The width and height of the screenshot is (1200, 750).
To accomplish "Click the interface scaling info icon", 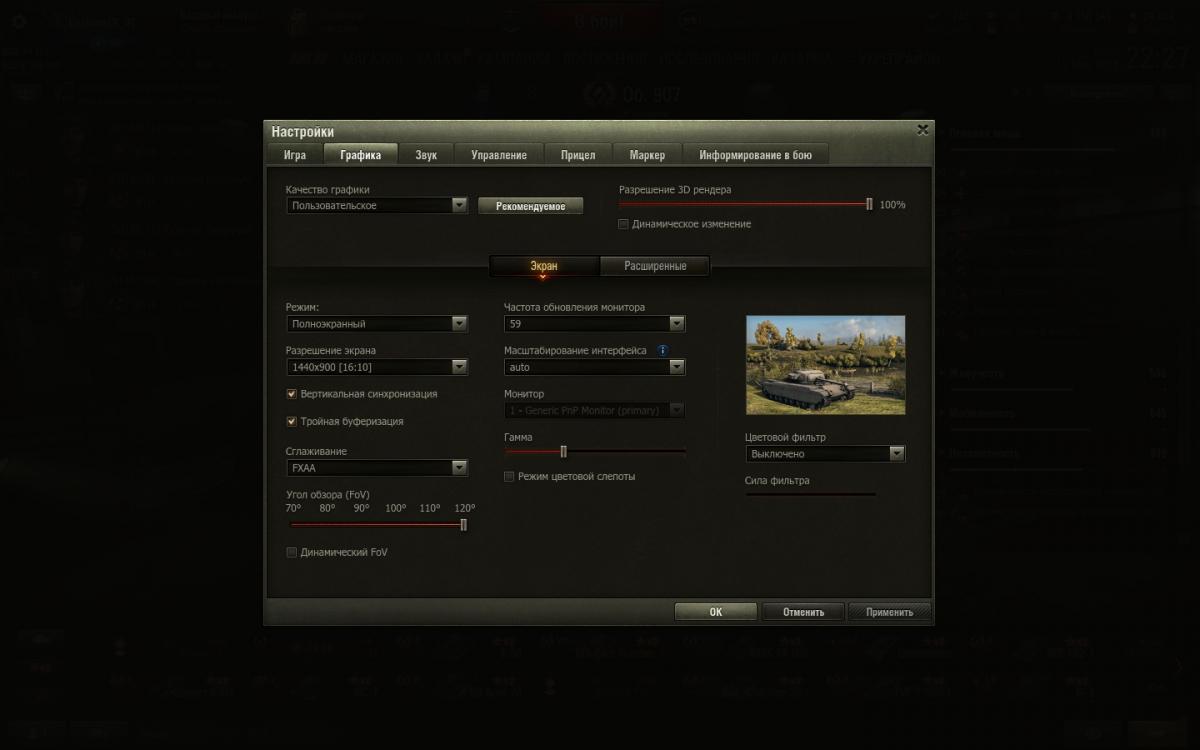I will pyautogui.click(x=662, y=351).
